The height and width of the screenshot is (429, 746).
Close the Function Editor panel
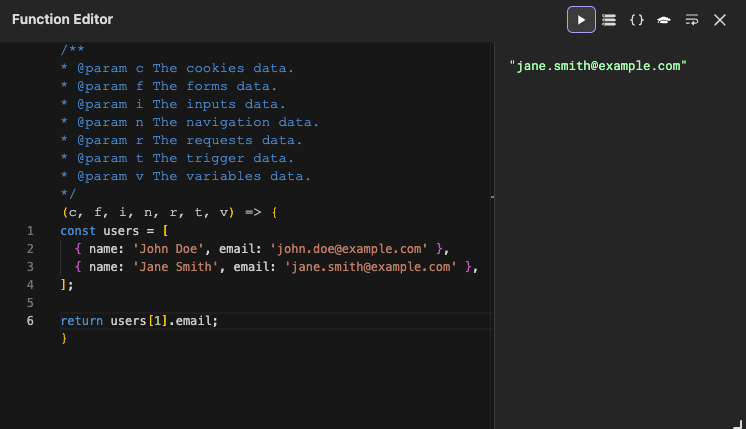tap(720, 20)
